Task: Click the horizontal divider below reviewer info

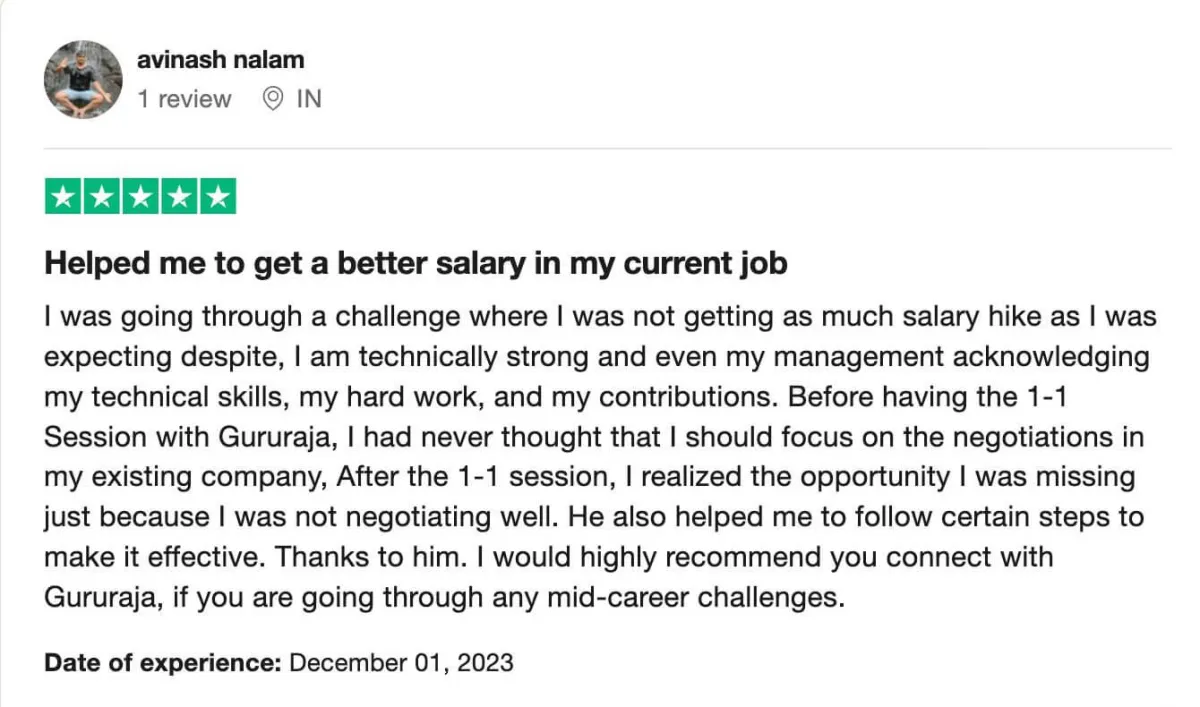Action: tap(608, 149)
